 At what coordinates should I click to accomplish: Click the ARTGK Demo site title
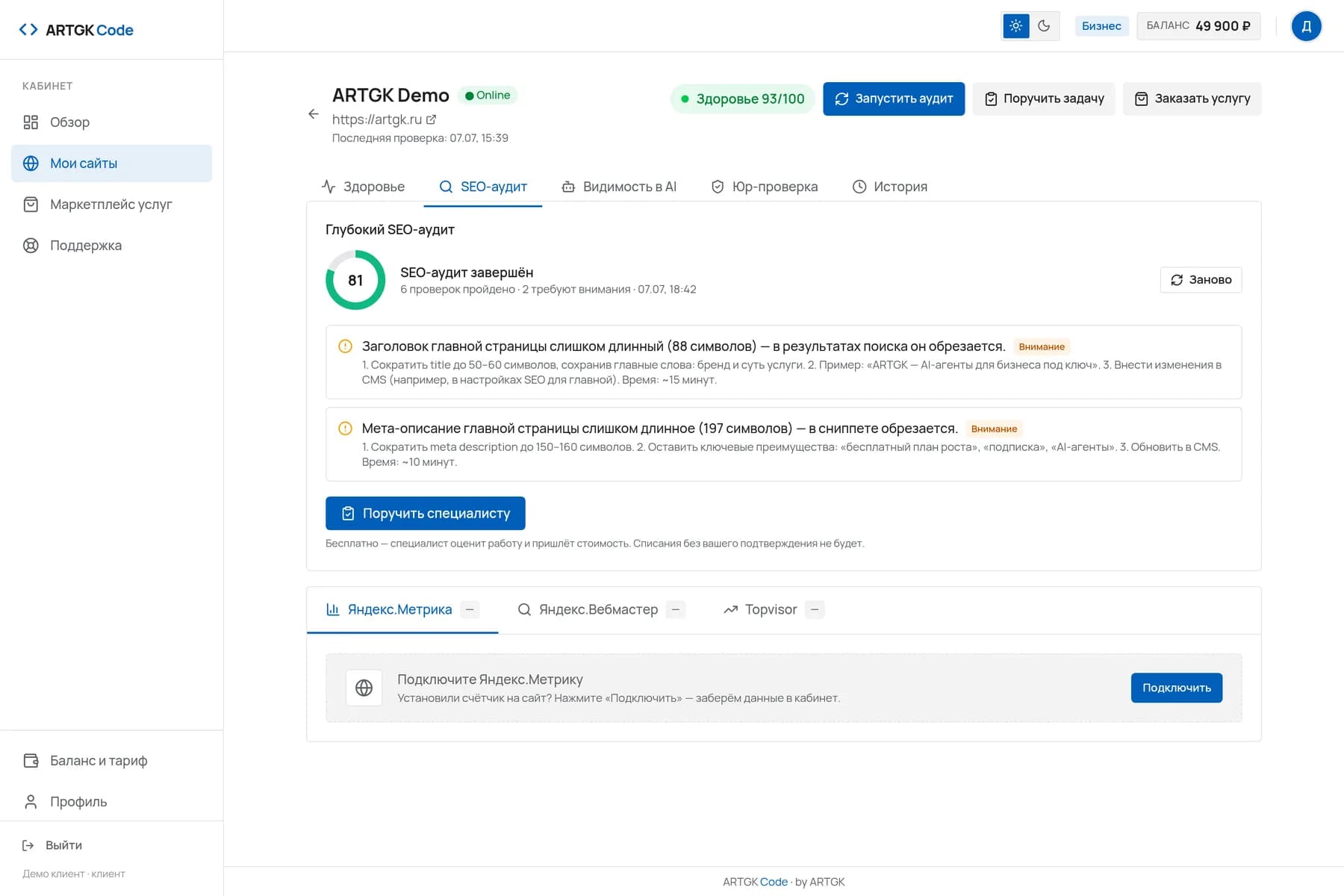pyautogui.click(x=391, y=96)
